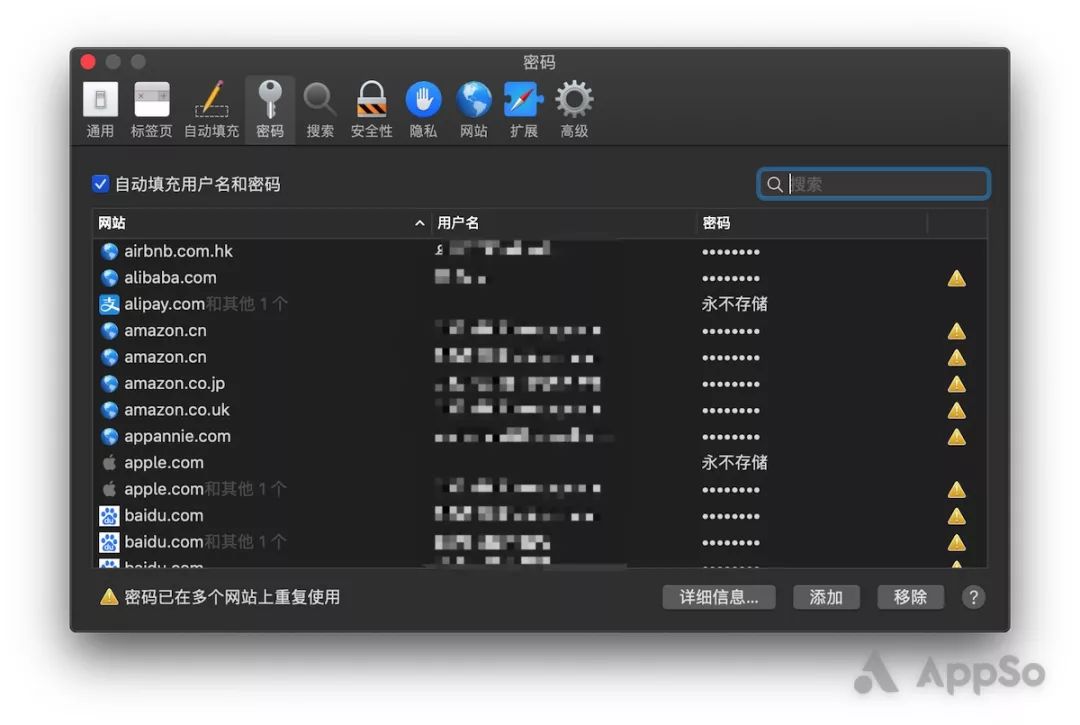The image size is (1080, 725).
Task: Open the 安全性 (Security) padlock pane
Action: coord(371,110)
